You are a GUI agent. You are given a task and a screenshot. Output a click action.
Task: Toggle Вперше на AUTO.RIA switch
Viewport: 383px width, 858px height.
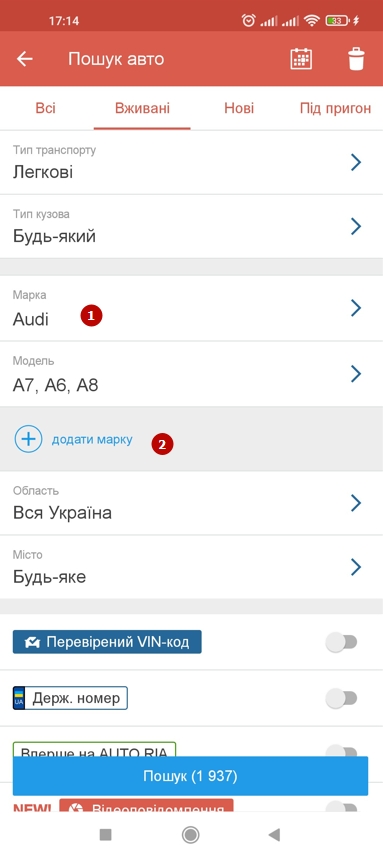(x=341, y=751)
